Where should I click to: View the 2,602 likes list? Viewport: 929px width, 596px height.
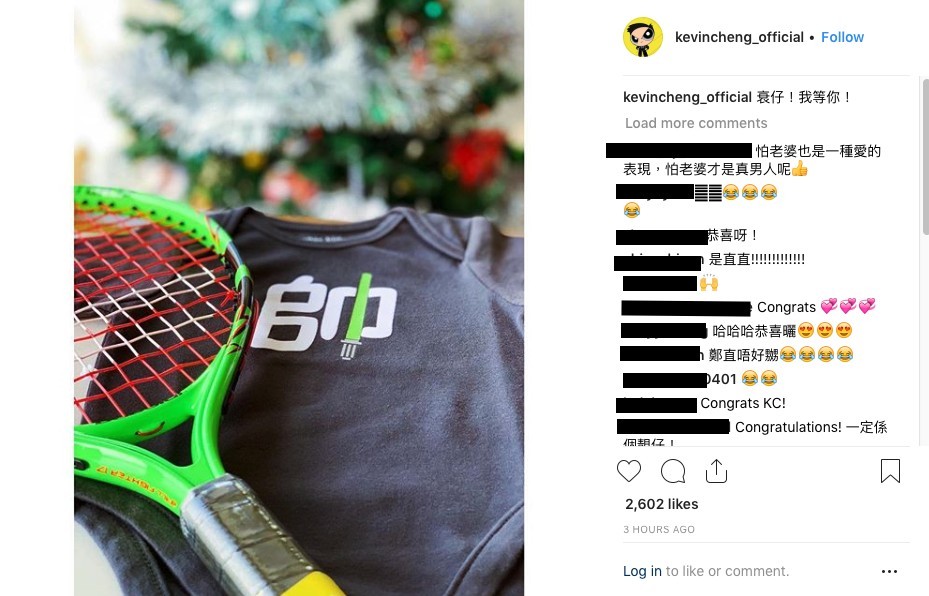point(662,504)
